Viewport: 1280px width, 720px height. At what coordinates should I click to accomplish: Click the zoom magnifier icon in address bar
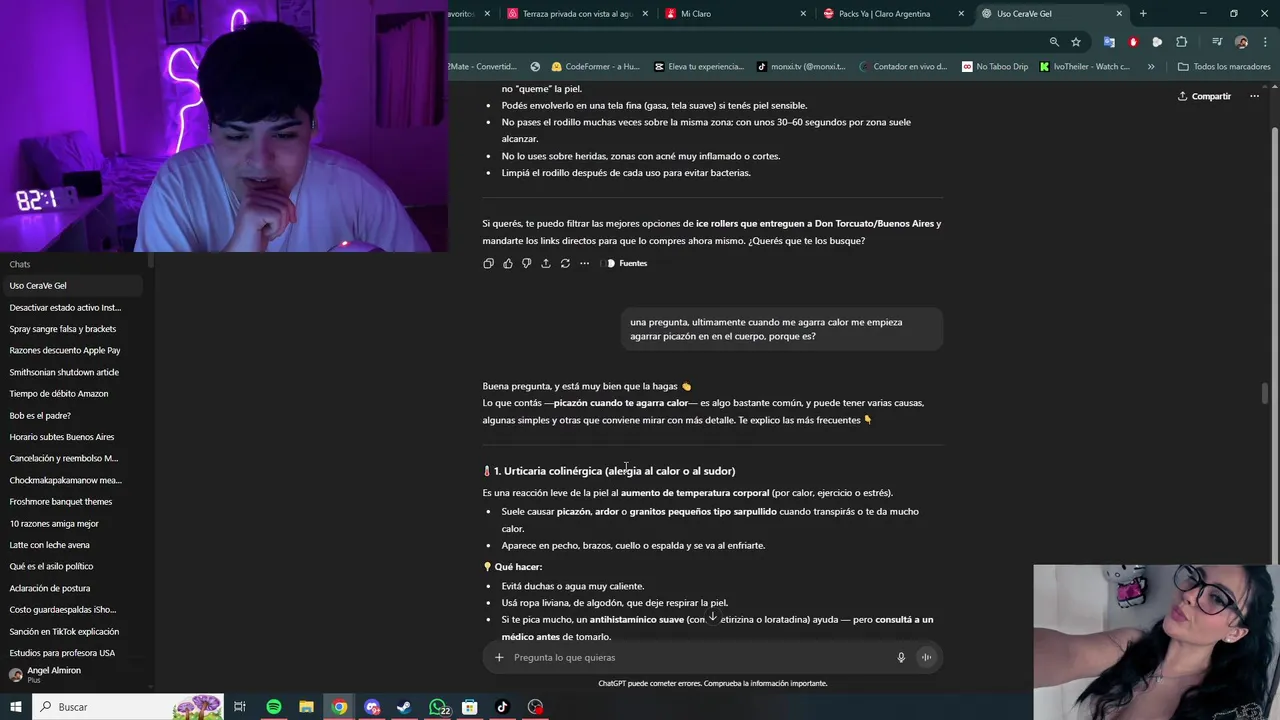coord(1054,42)
